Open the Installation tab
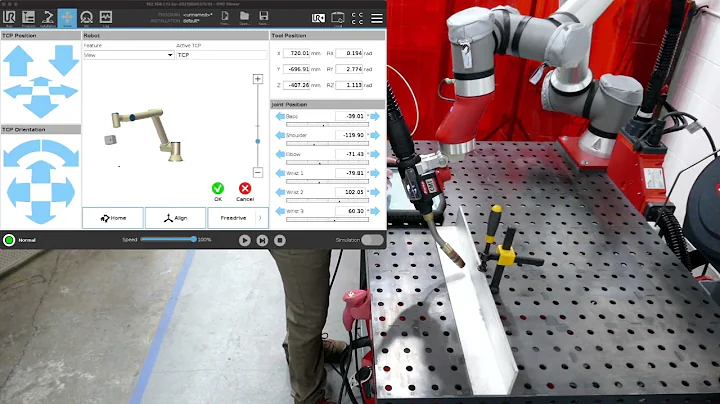 [x=48, y=18]
